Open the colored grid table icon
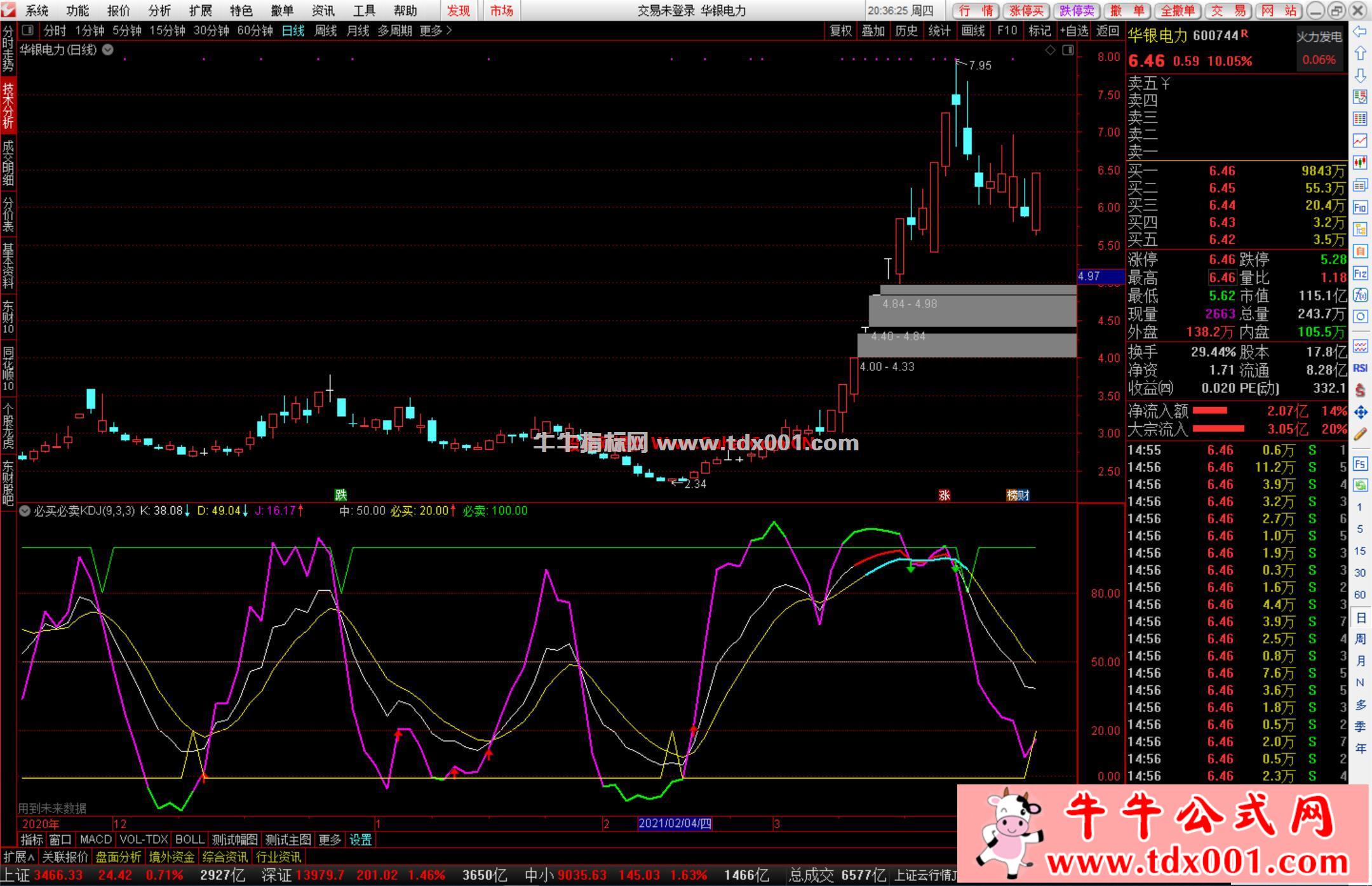The width and height of the screenshot is (1372, 886). coord(1360,119)
